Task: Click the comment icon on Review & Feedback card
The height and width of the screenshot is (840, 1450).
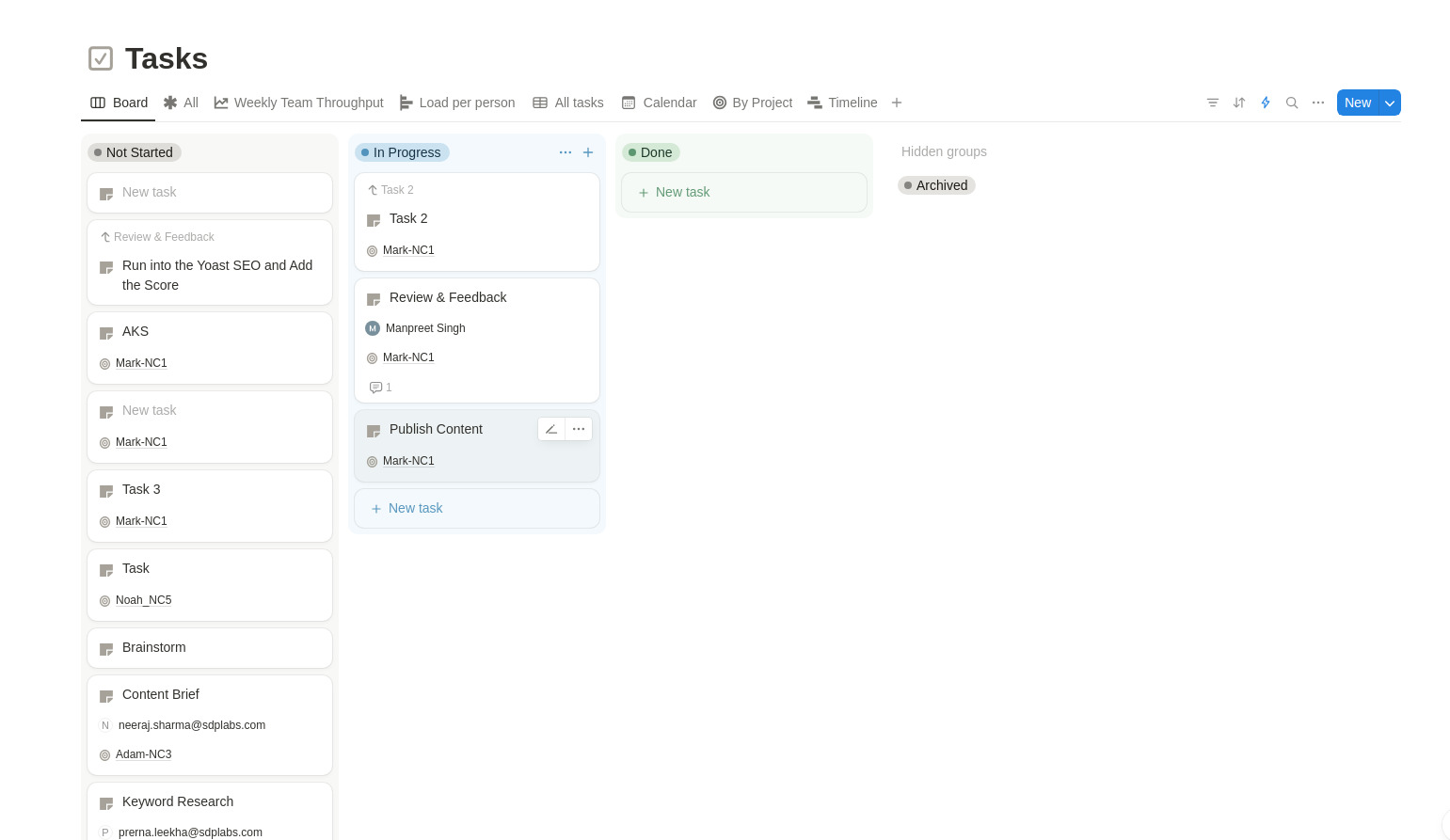Action: (x=375, y=388)
